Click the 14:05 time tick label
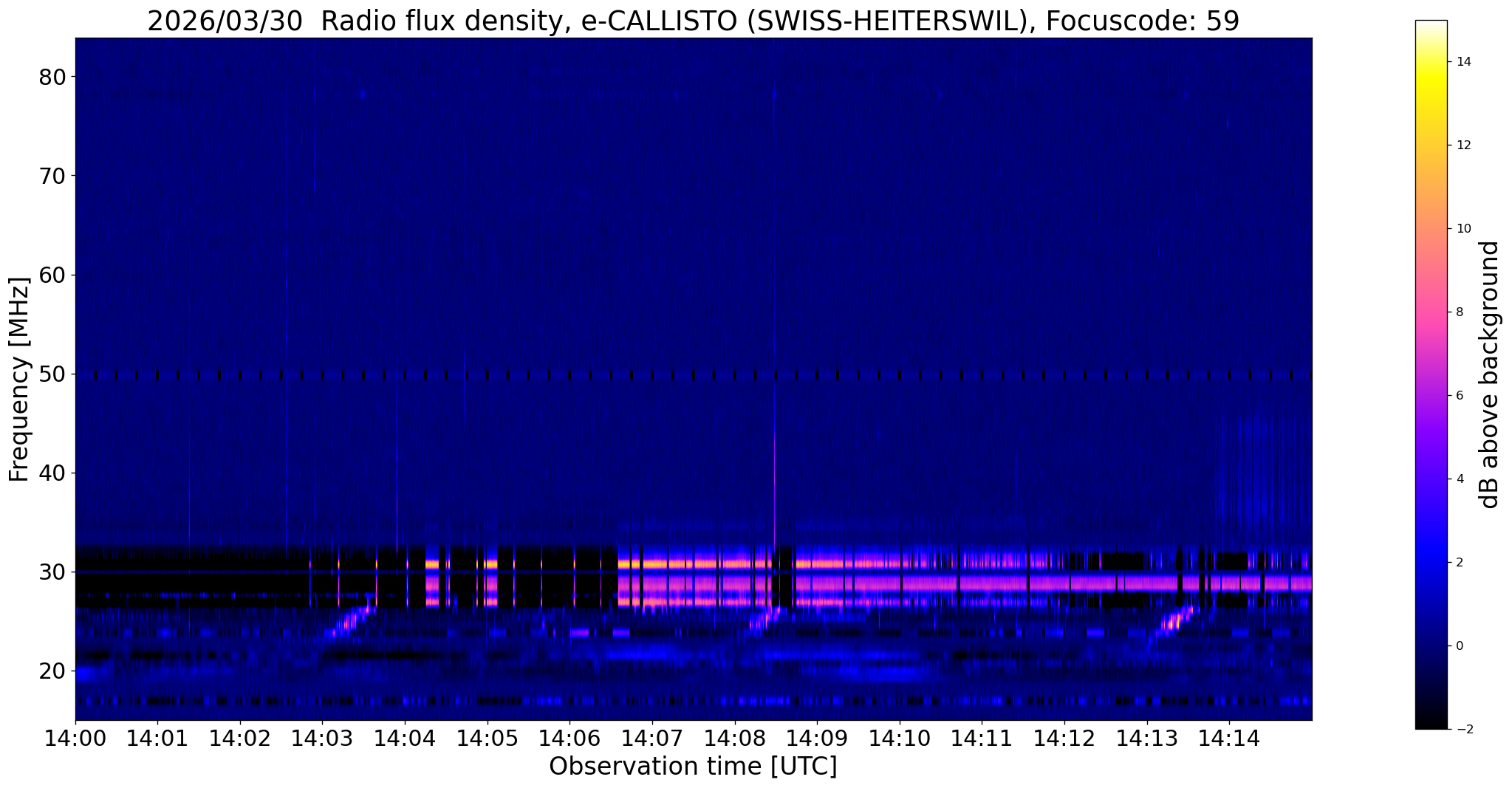 pos(488,738)
